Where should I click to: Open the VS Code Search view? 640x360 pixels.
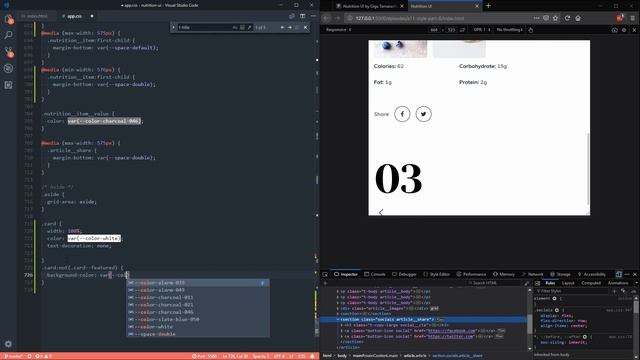point(8,35)
